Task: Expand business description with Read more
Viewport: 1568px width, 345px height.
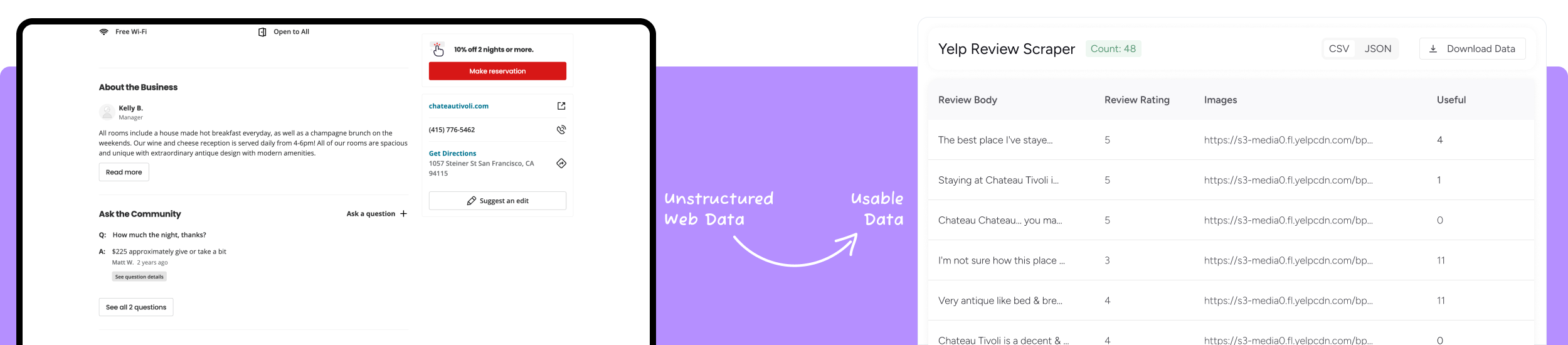Action: pos(124,172)
